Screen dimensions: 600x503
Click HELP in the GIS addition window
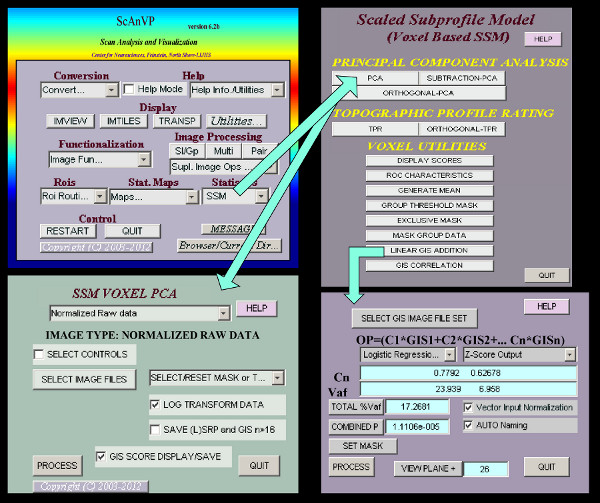546,306
